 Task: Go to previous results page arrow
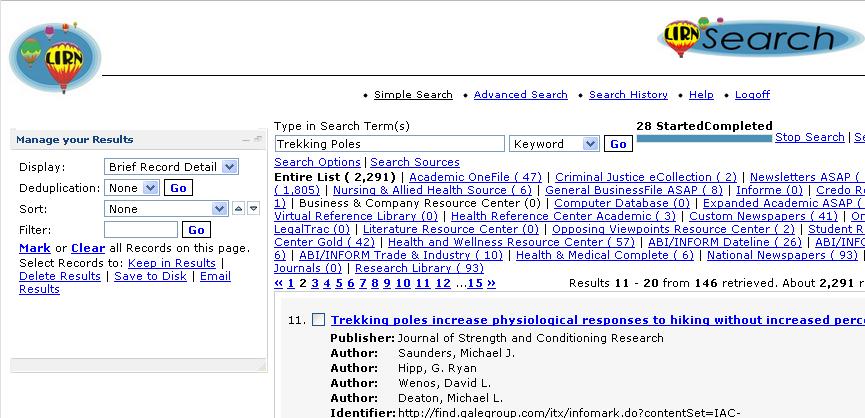(x=278, y=283)
